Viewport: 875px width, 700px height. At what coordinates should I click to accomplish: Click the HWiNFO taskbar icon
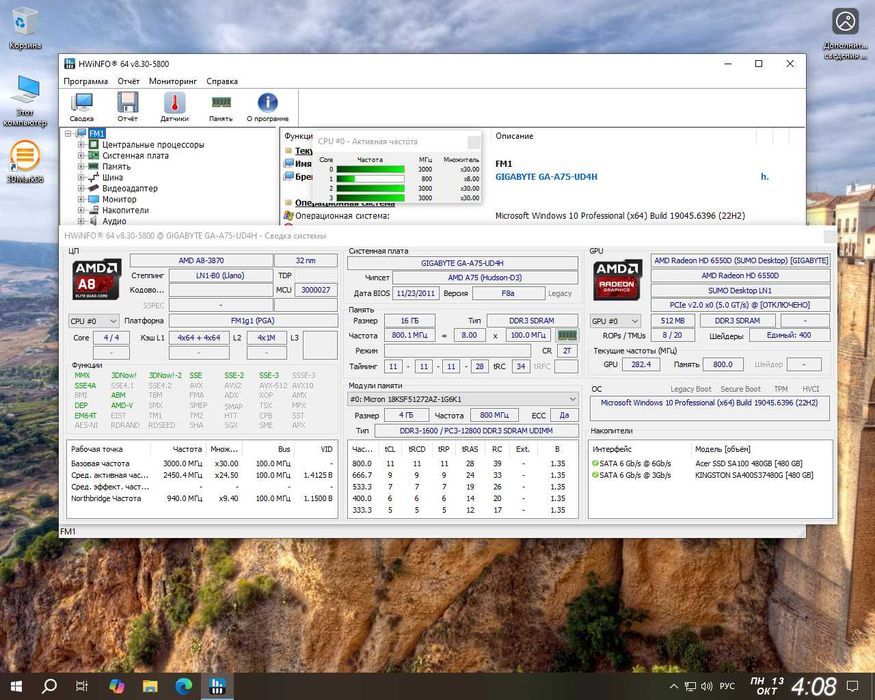[217, 686]
